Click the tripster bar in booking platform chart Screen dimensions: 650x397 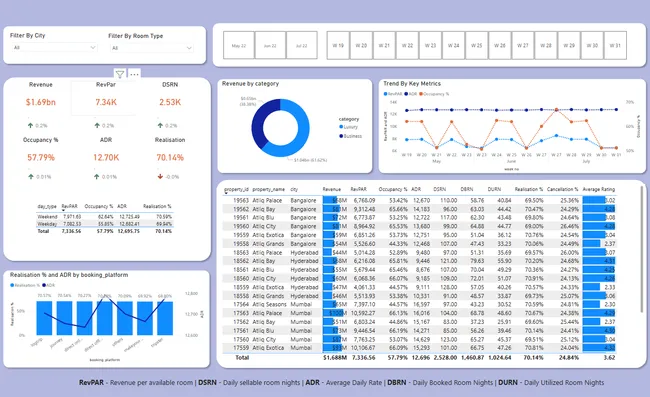point(165,318)
